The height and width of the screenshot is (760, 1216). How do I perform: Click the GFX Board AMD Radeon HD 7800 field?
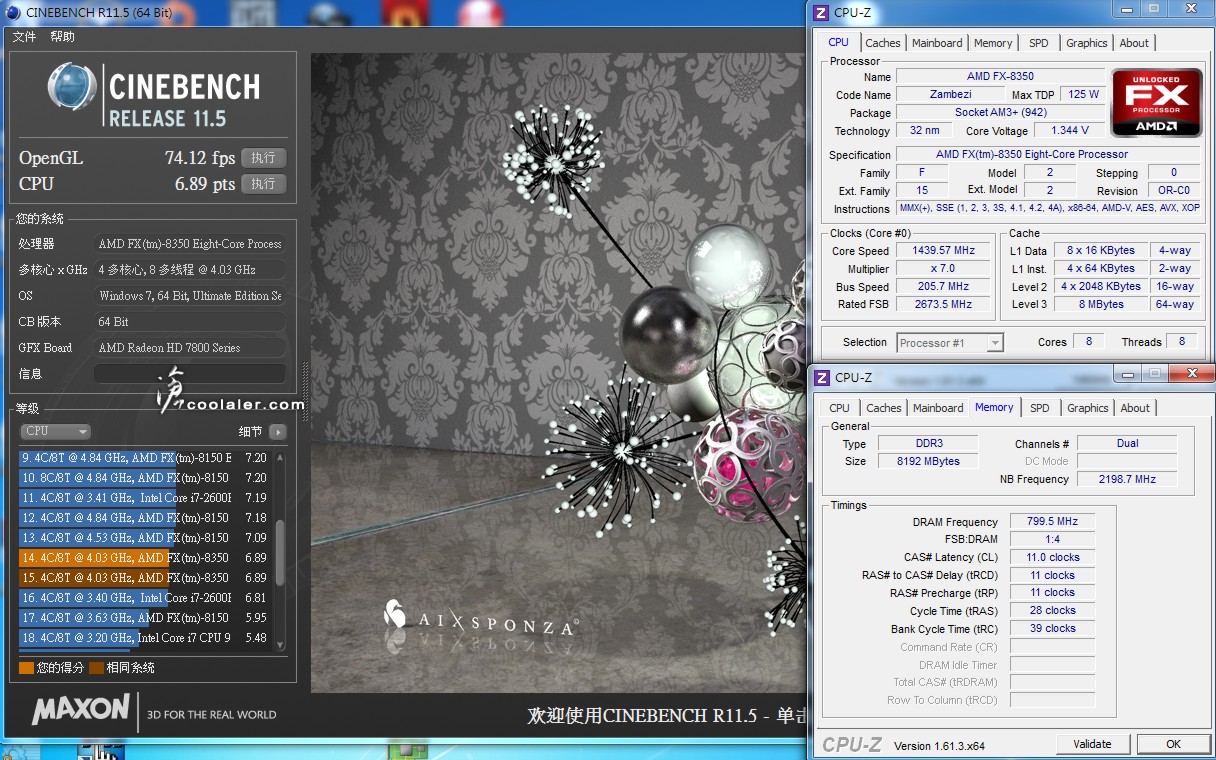(x=190, y=348)
